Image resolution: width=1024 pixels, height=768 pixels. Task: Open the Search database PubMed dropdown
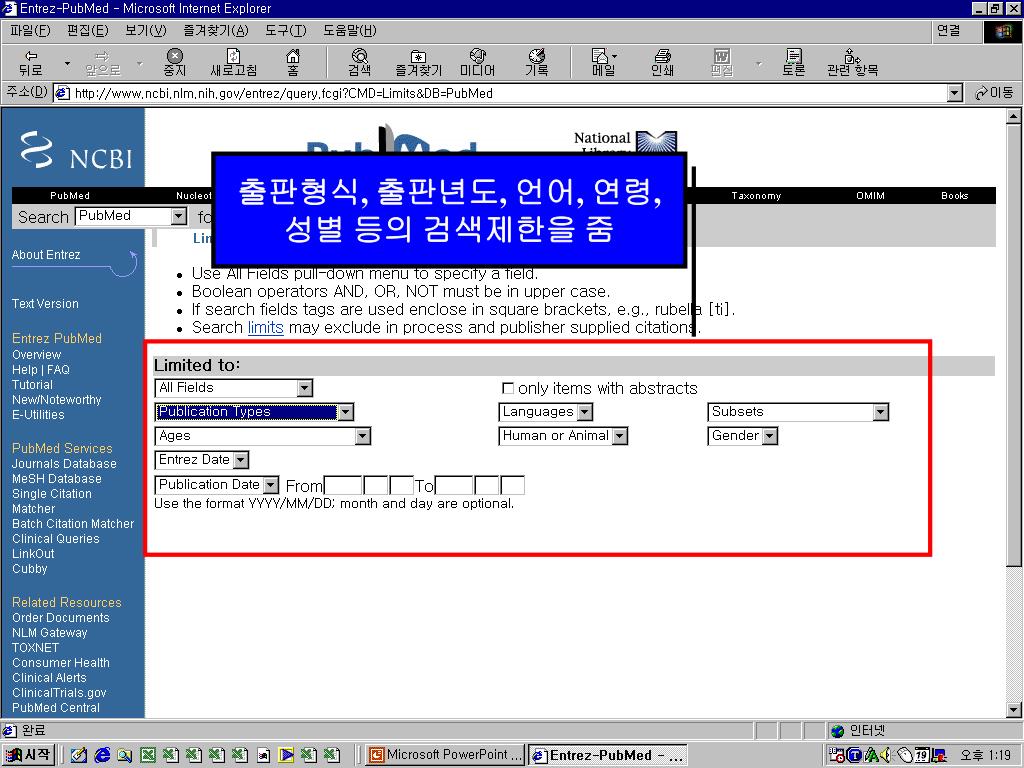click(x=131, y=216)
